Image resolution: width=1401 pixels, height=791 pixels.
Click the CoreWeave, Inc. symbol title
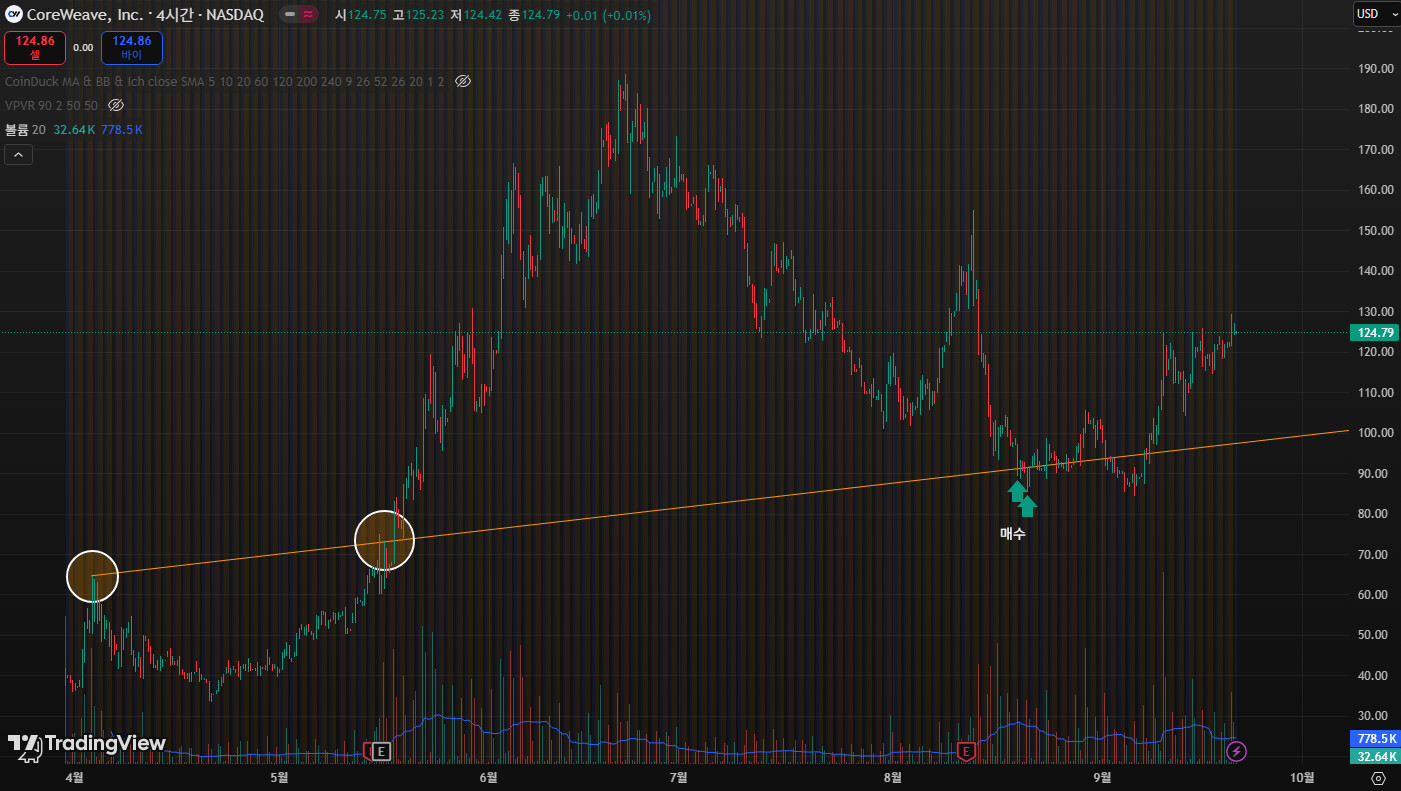(x=85, y=15)
